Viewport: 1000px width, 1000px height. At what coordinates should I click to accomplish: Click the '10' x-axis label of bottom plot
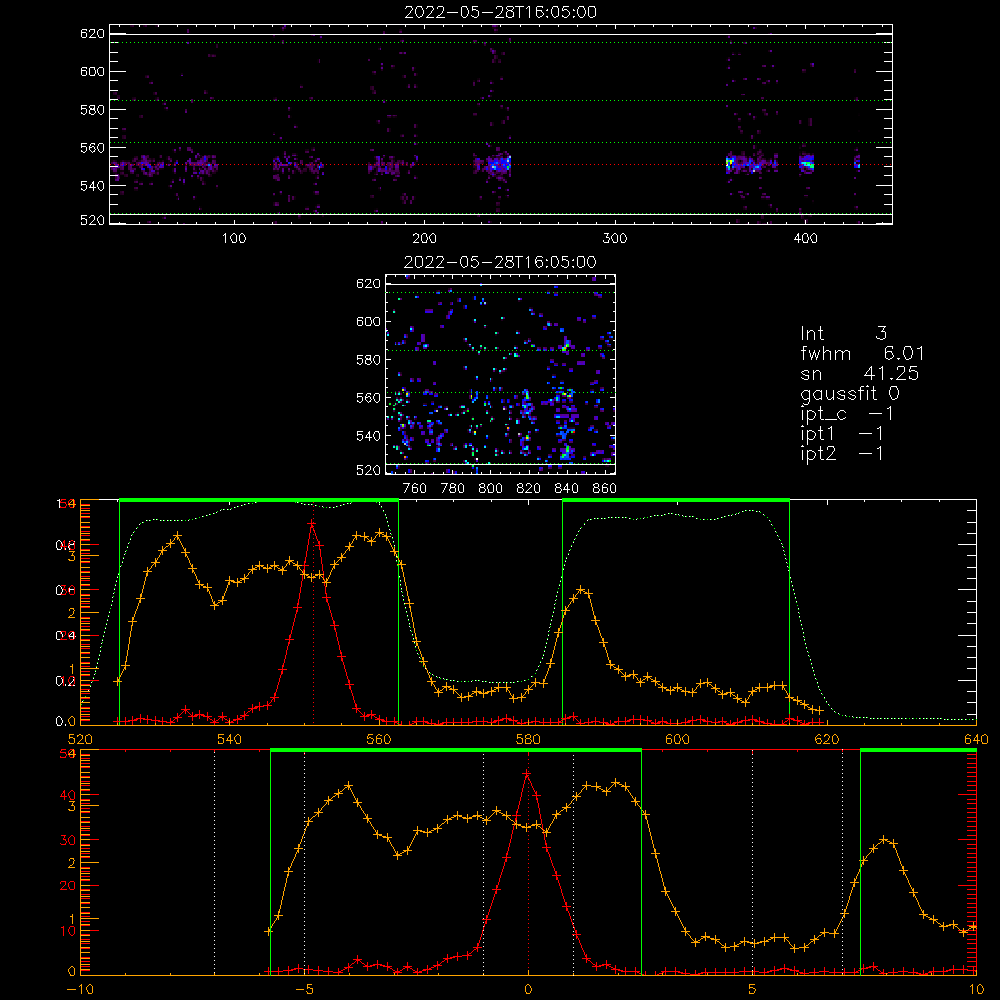click(x=976, y=989)
